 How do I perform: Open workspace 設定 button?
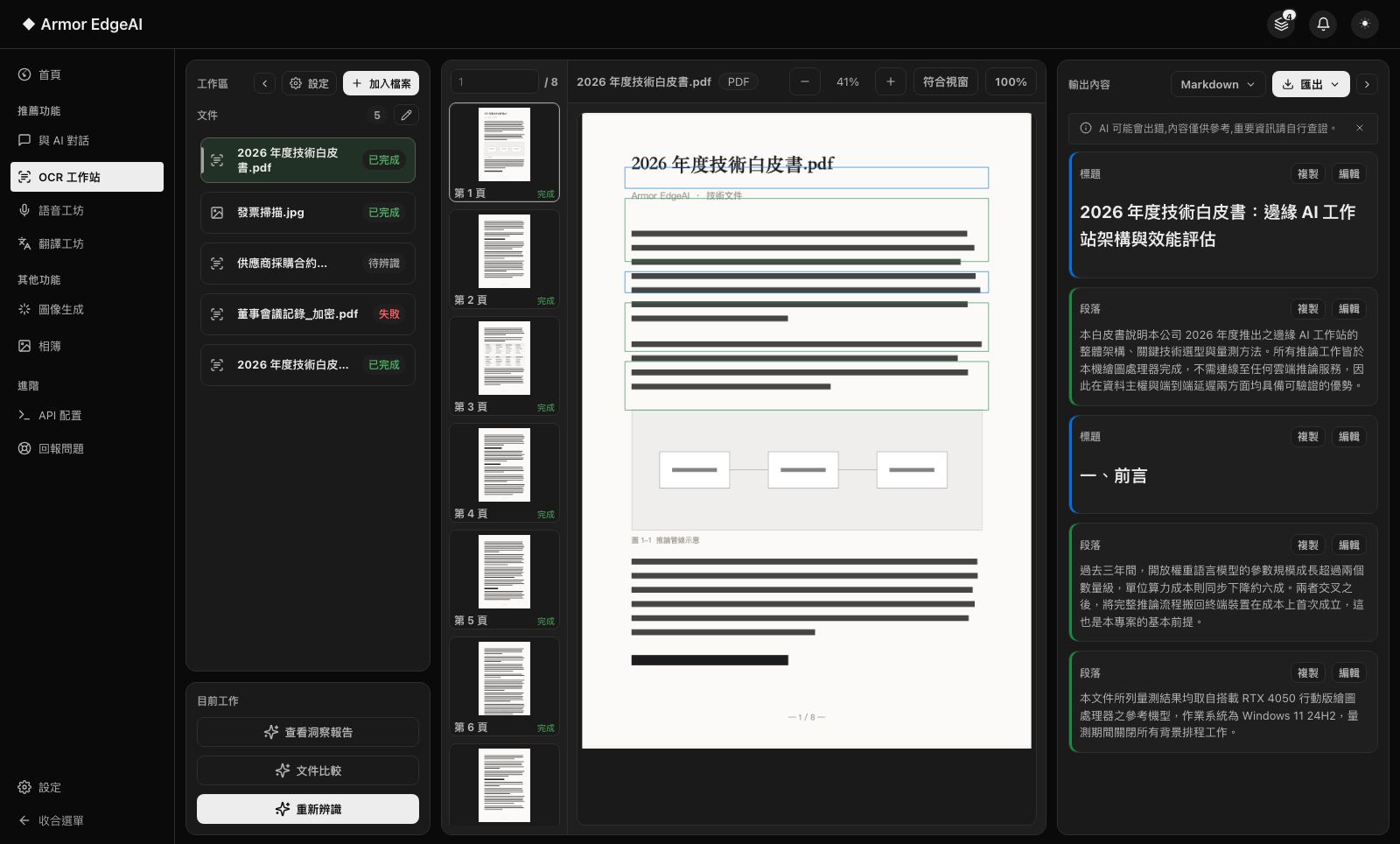310,83
